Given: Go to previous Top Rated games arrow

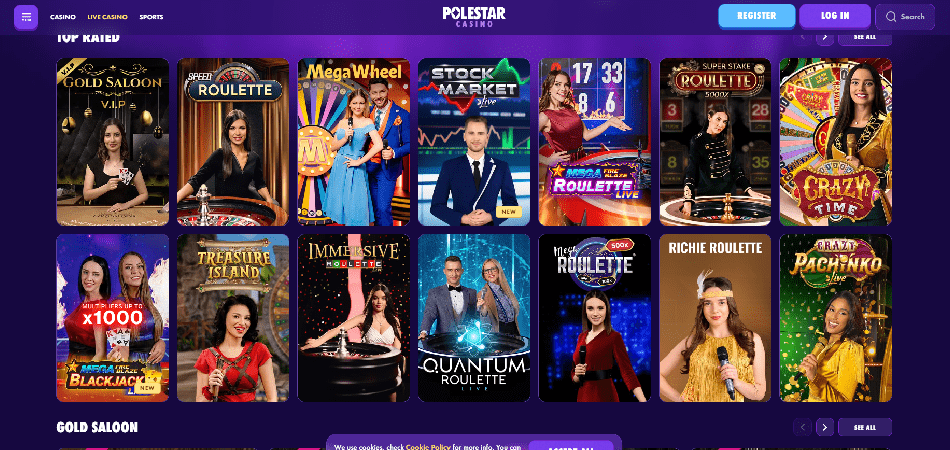Looking at the screenshot, I should coord(803,37).
